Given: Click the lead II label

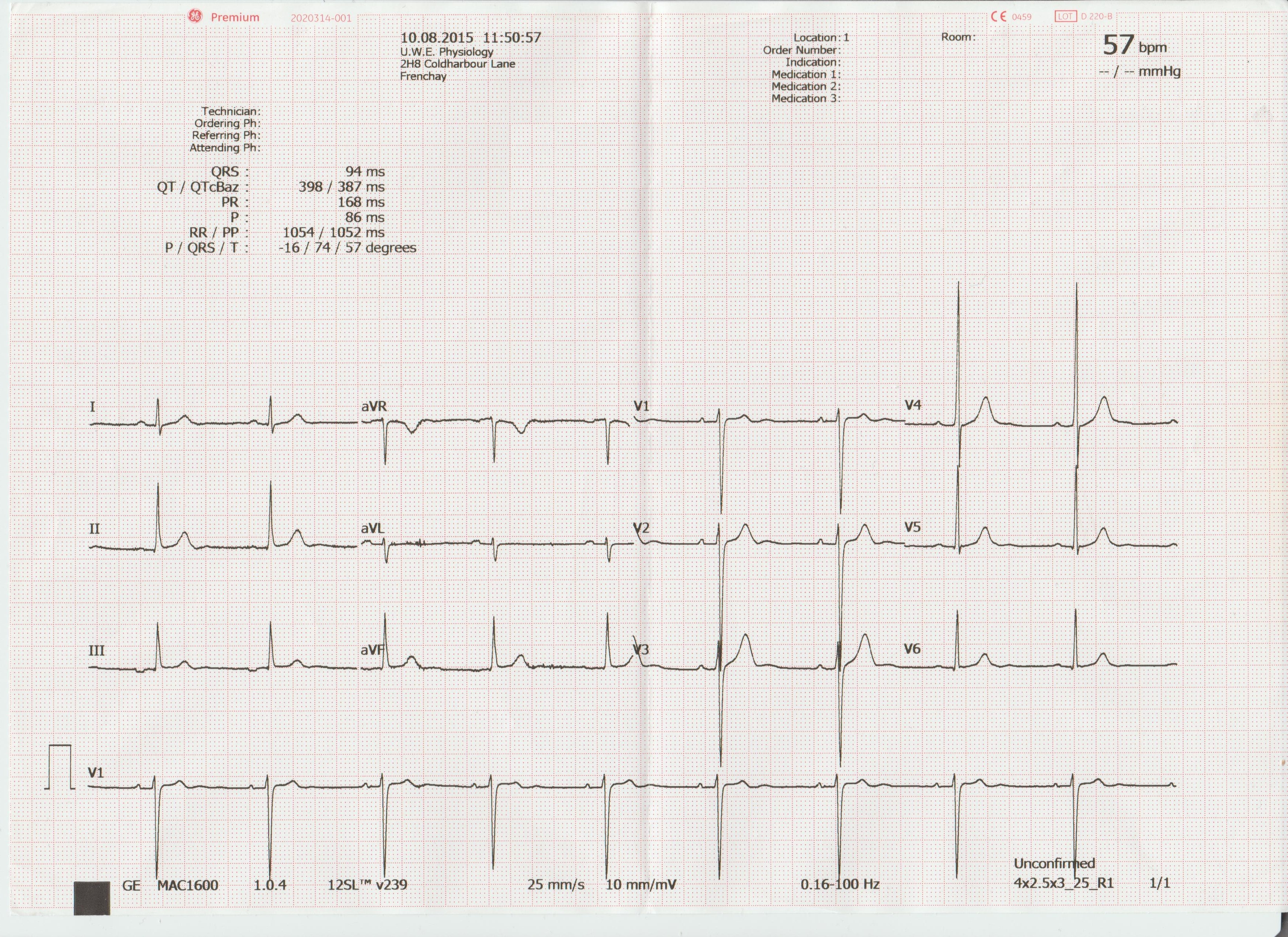Looking at the screenshot, I should pyautogui.click(x=94, y=529).
